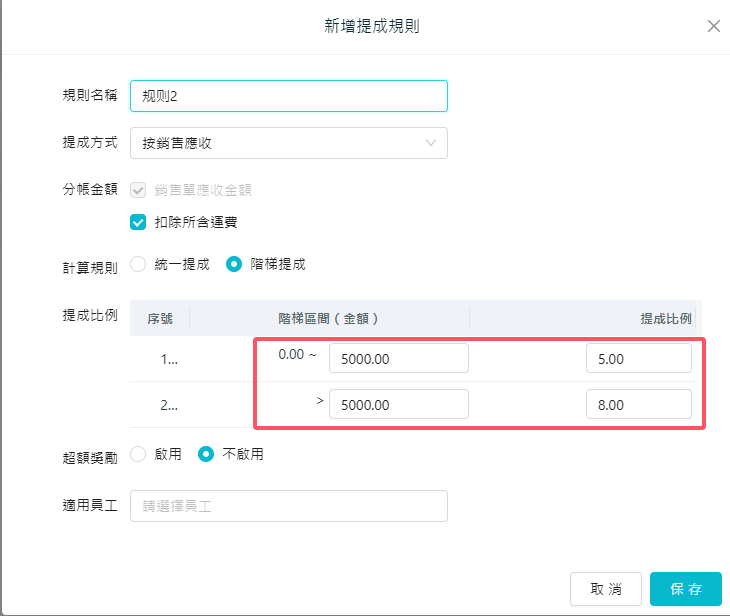Choose 不啟用 for 超額獎勵

[x=206, y=454]
